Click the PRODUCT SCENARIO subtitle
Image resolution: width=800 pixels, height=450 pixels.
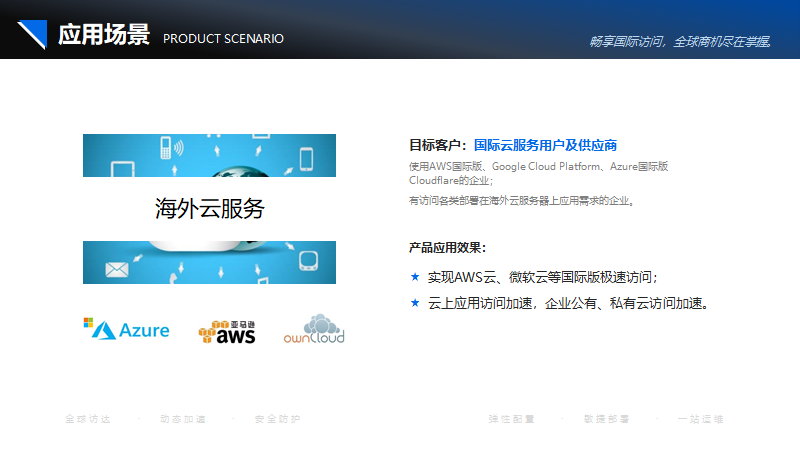tap(223, 39)
